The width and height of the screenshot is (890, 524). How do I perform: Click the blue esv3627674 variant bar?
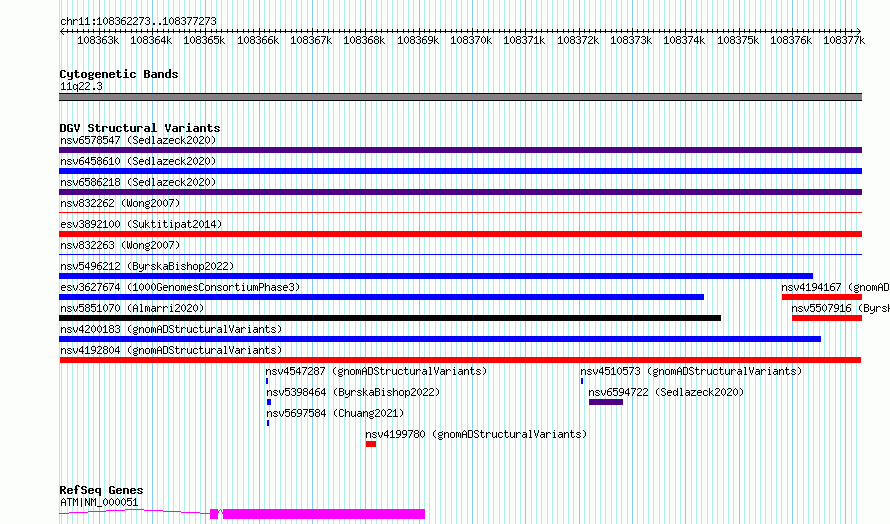tap(381, 297)
